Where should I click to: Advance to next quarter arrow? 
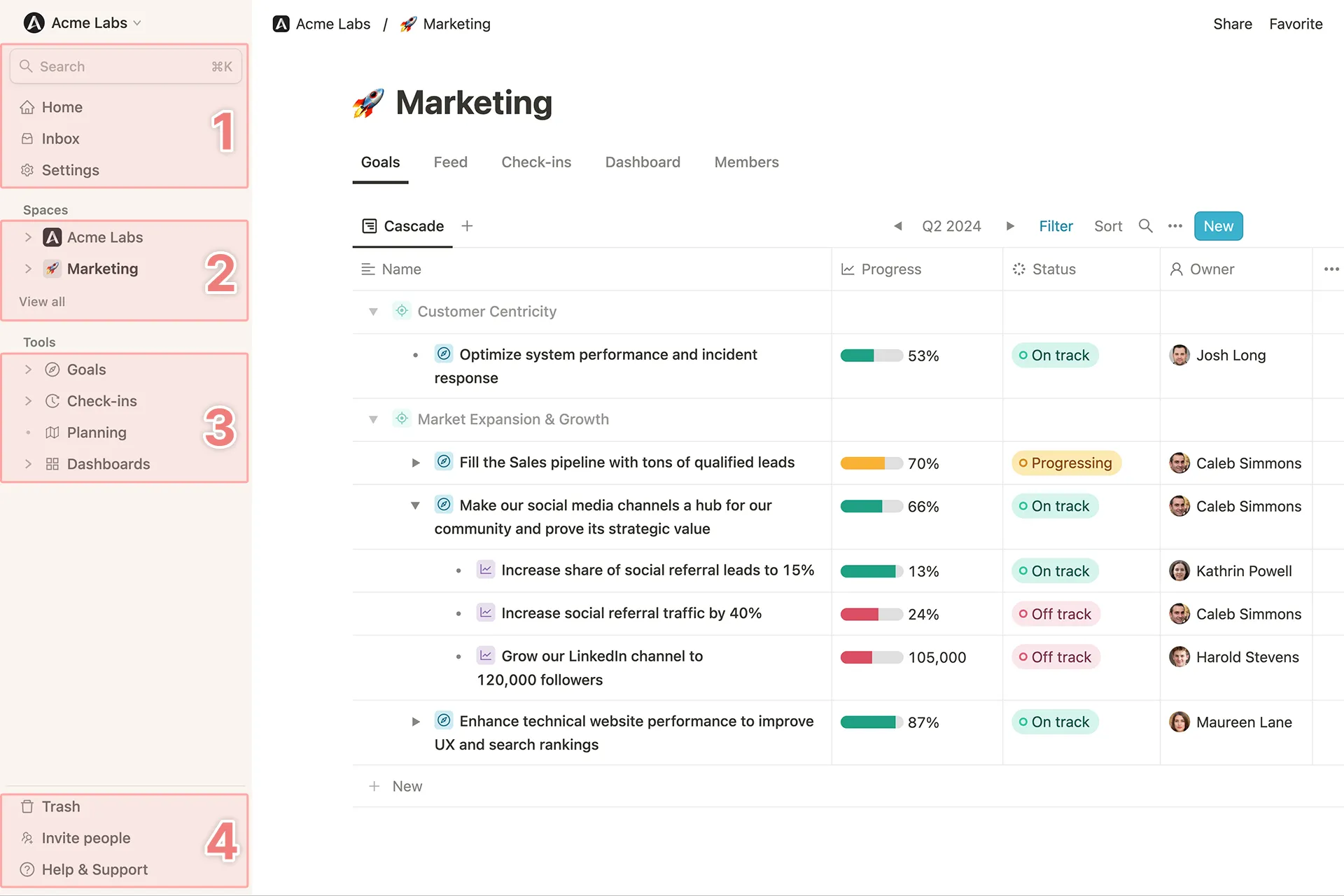1010,226
